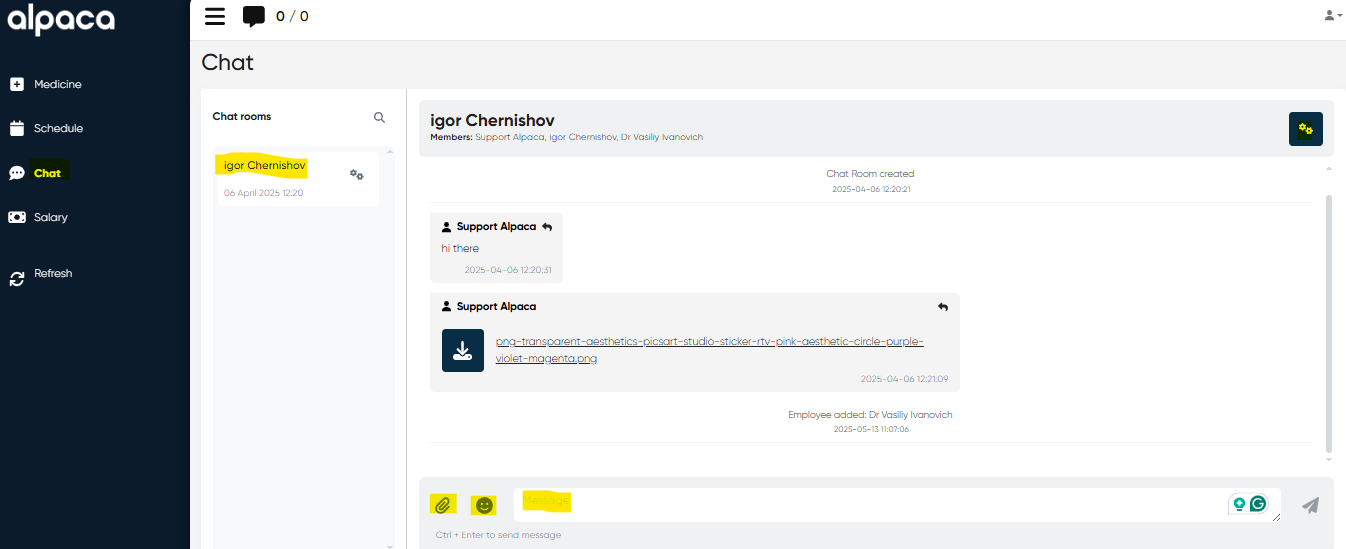Screen dimensions: 1346x549
Task: Open settings gears for igor Chernishov room
Action: click(356, 175)
